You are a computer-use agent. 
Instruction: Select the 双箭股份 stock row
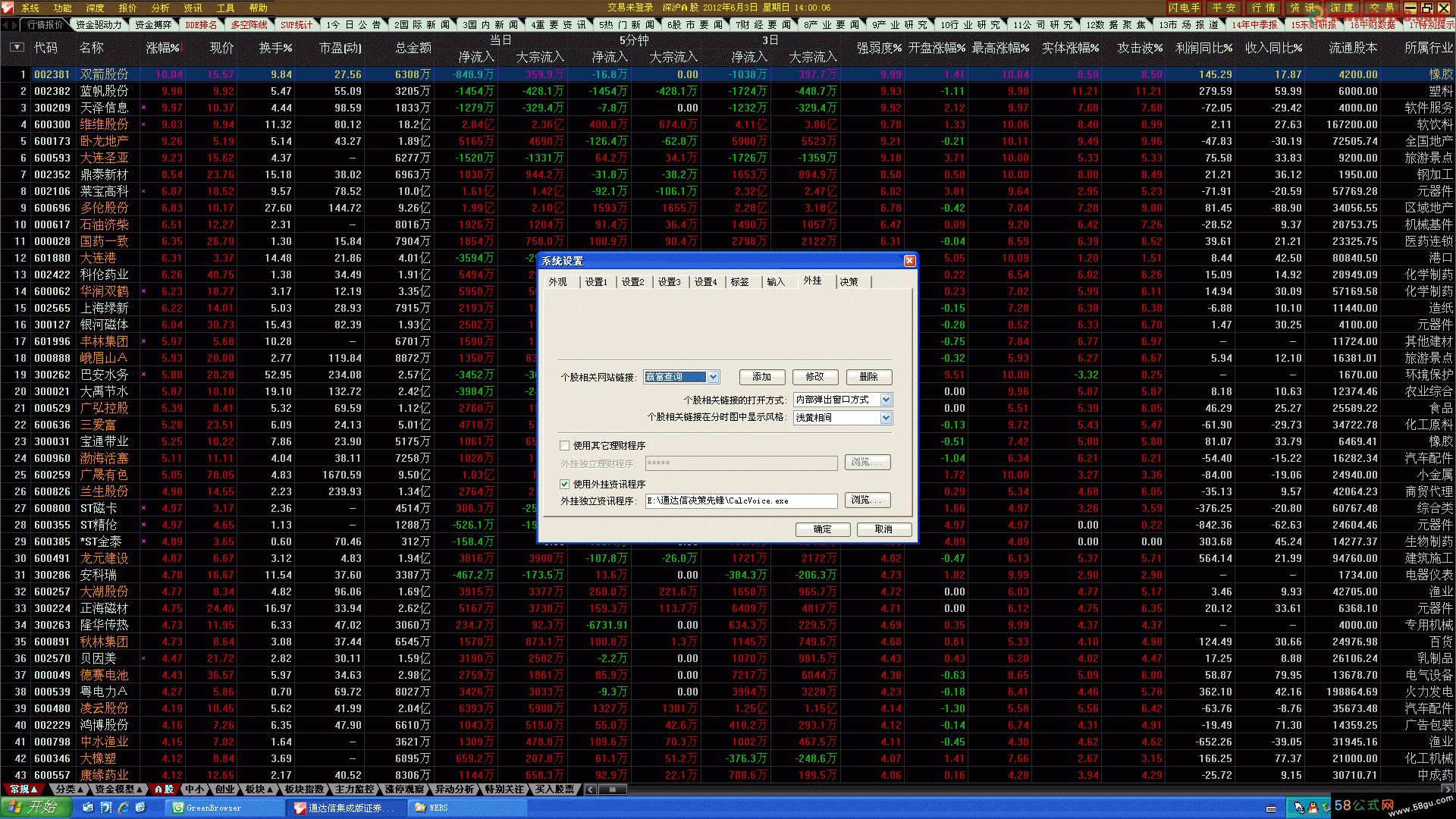click(x=727, y=74)
